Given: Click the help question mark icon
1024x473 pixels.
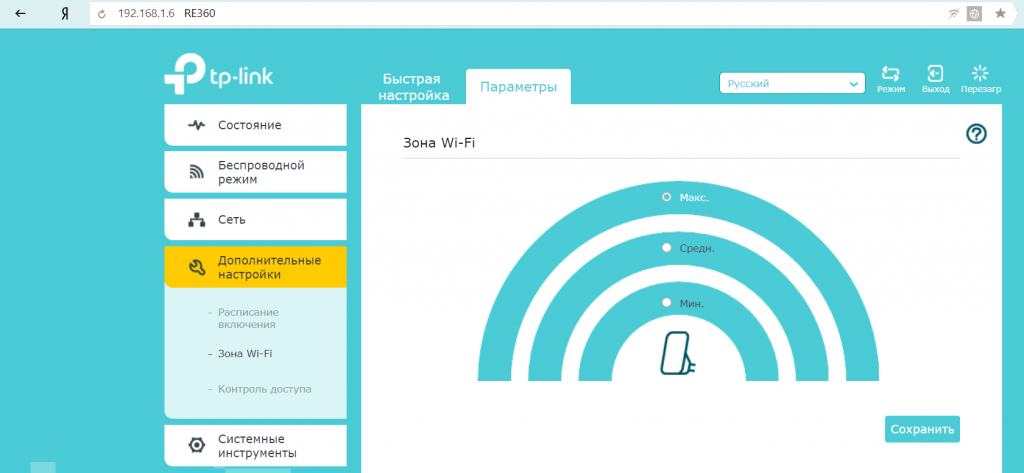Looking at the screenshot, I should tap(976, 134).
